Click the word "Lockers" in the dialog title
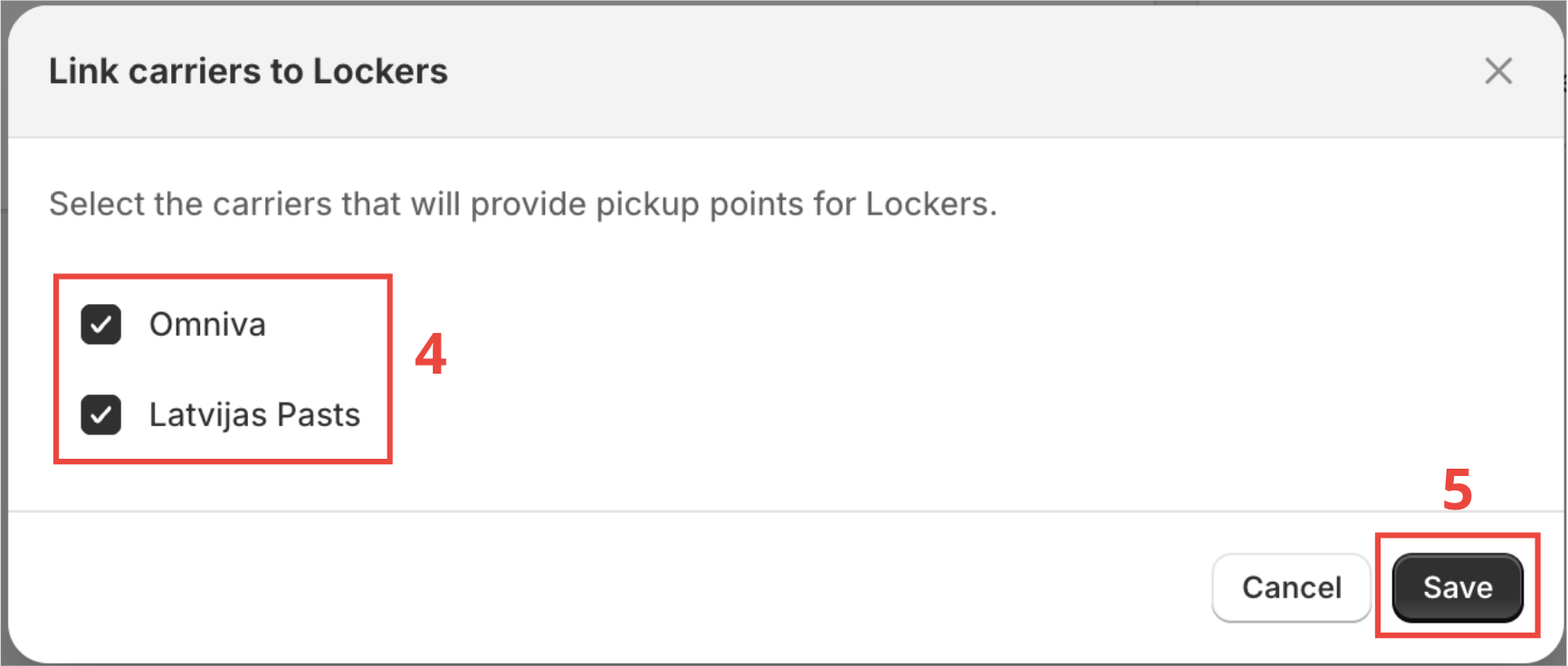 point(380,71)
